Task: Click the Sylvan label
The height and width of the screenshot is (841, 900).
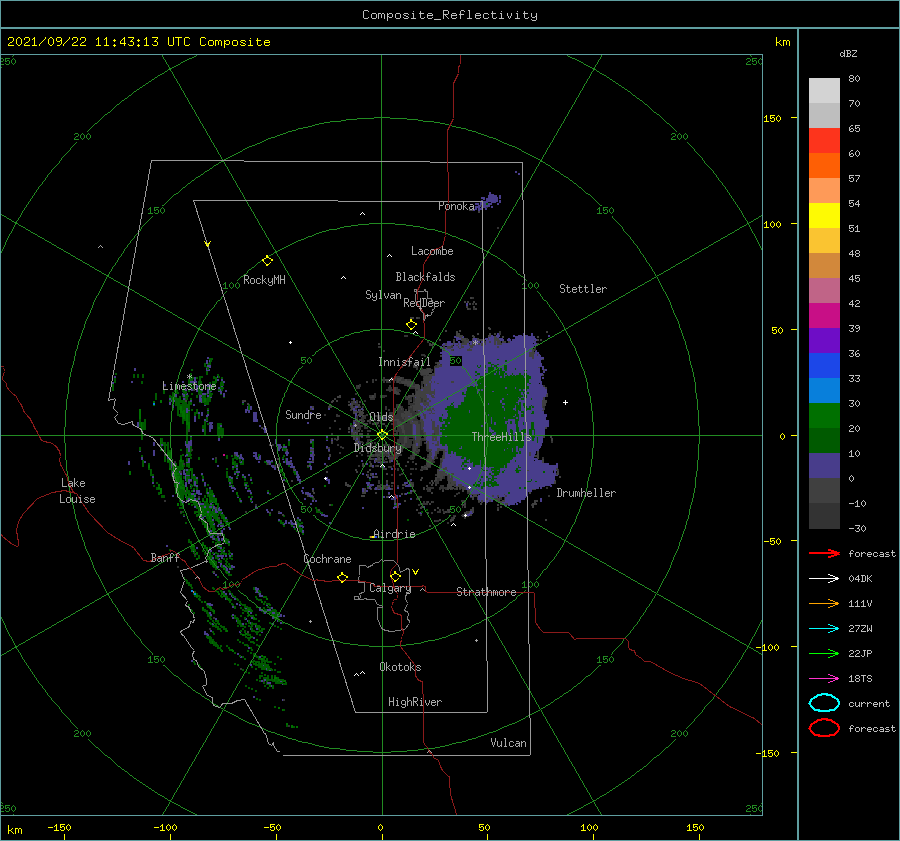Action: tap(383, 295)
